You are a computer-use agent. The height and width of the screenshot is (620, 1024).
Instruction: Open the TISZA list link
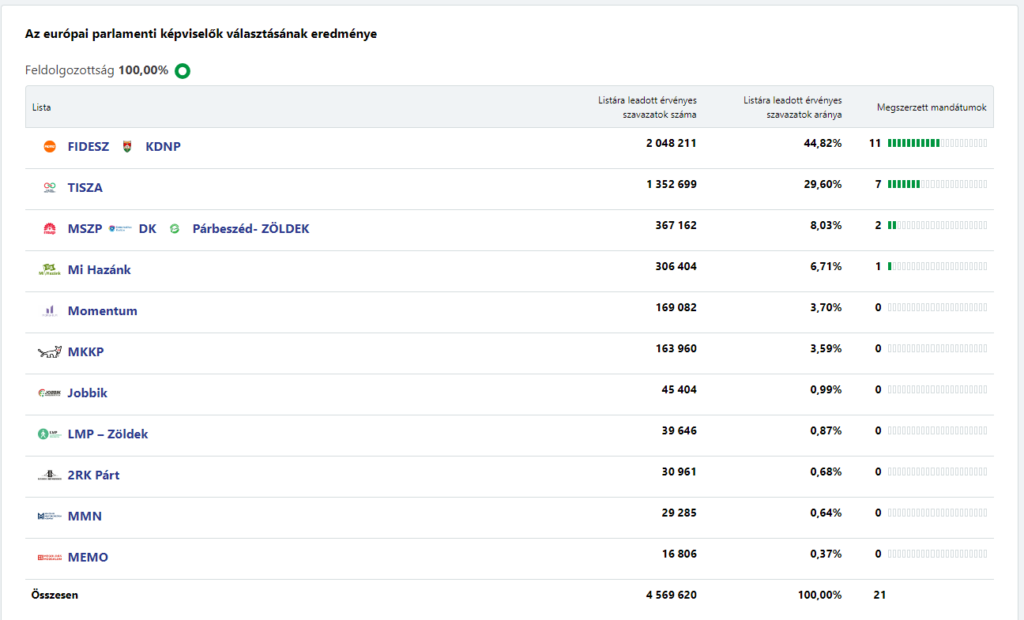[85, 188]
